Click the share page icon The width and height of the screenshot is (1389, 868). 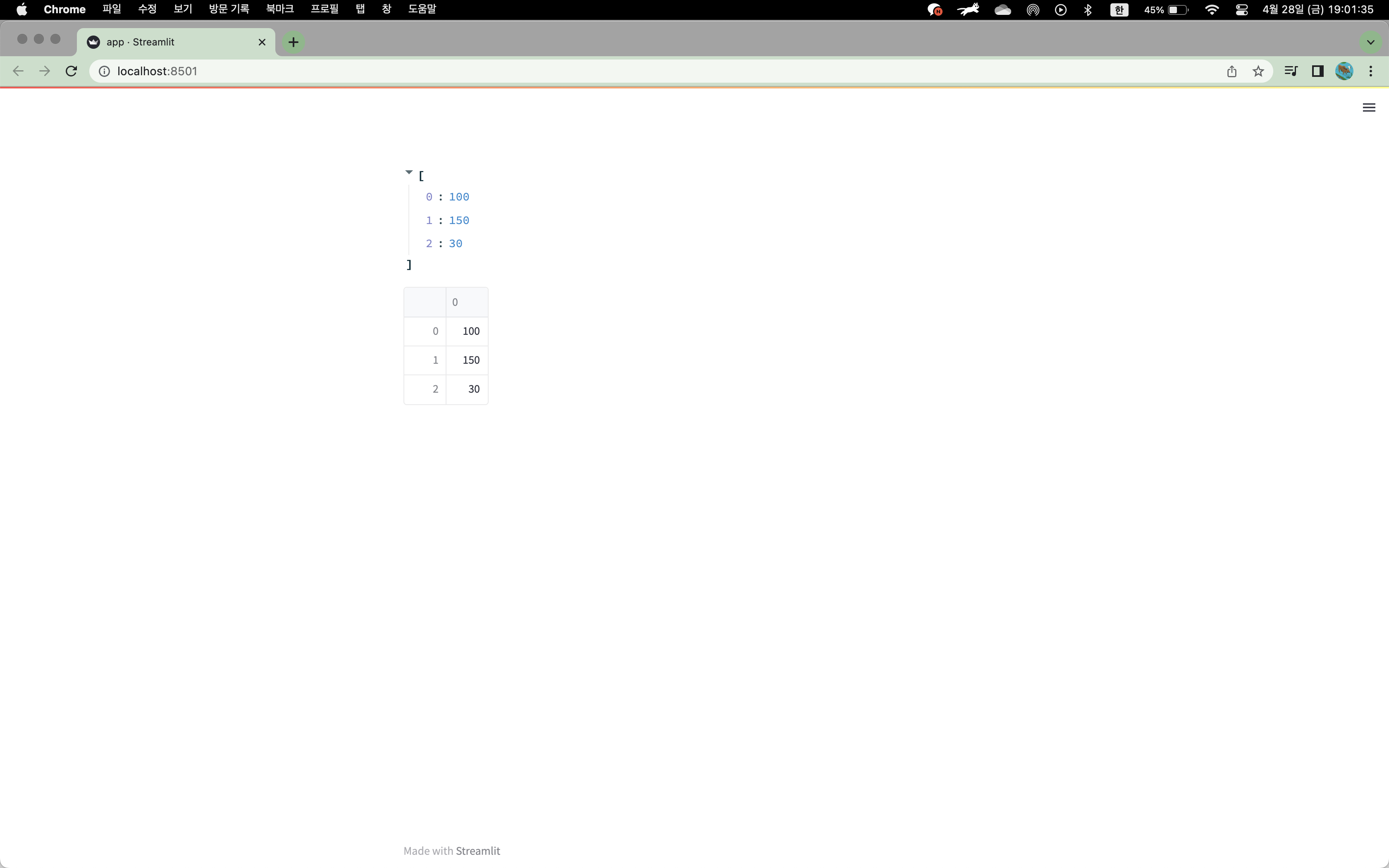(1231, 71)
